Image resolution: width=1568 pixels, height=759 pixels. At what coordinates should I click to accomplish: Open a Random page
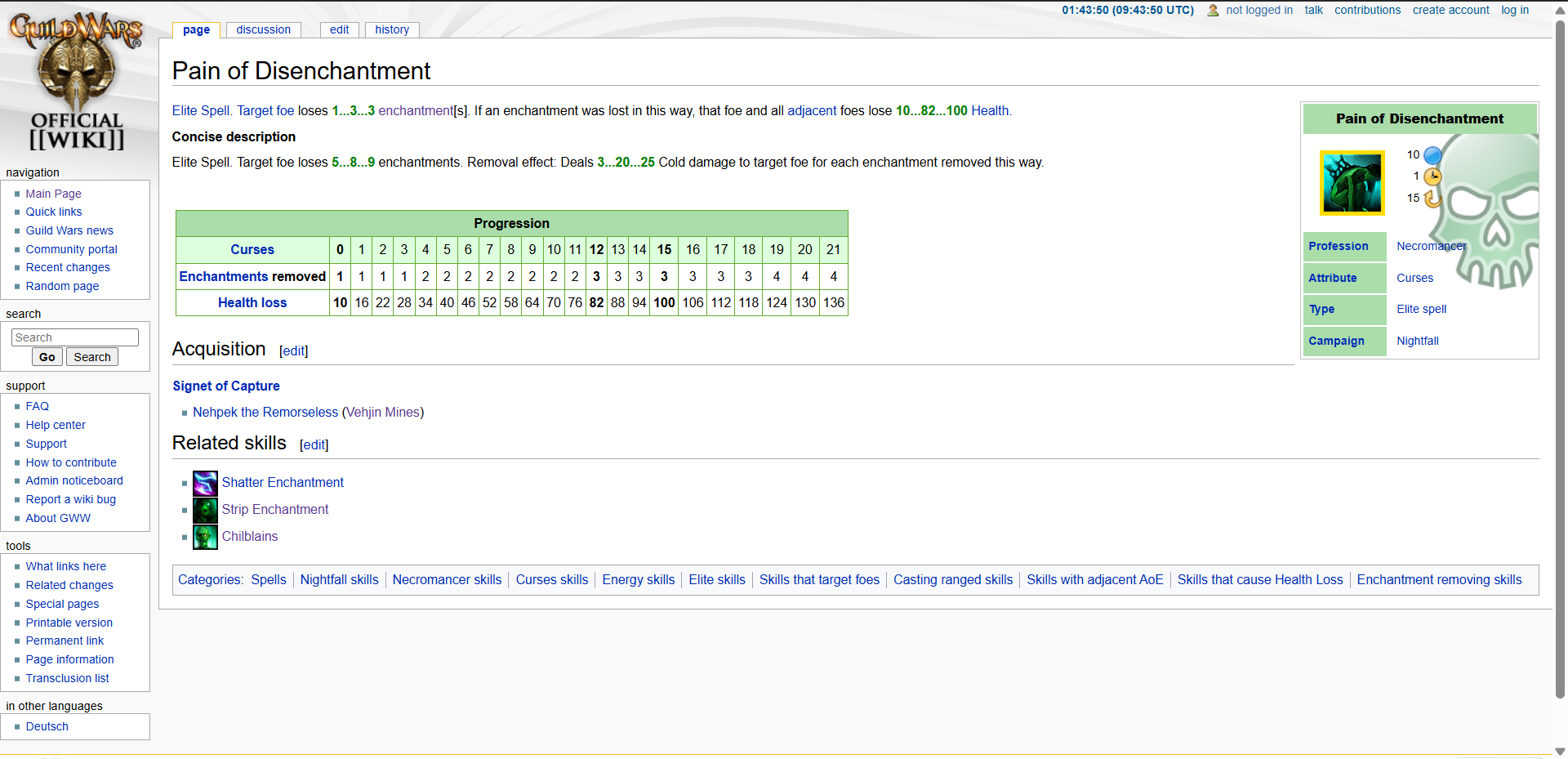pos(62,286)
